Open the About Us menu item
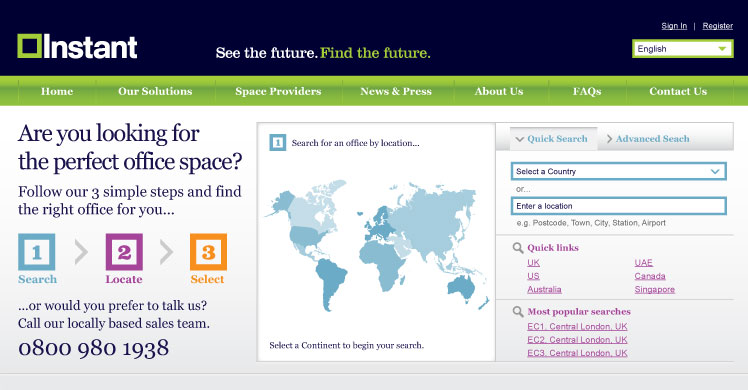748x390 pixels. coord(499,91)
